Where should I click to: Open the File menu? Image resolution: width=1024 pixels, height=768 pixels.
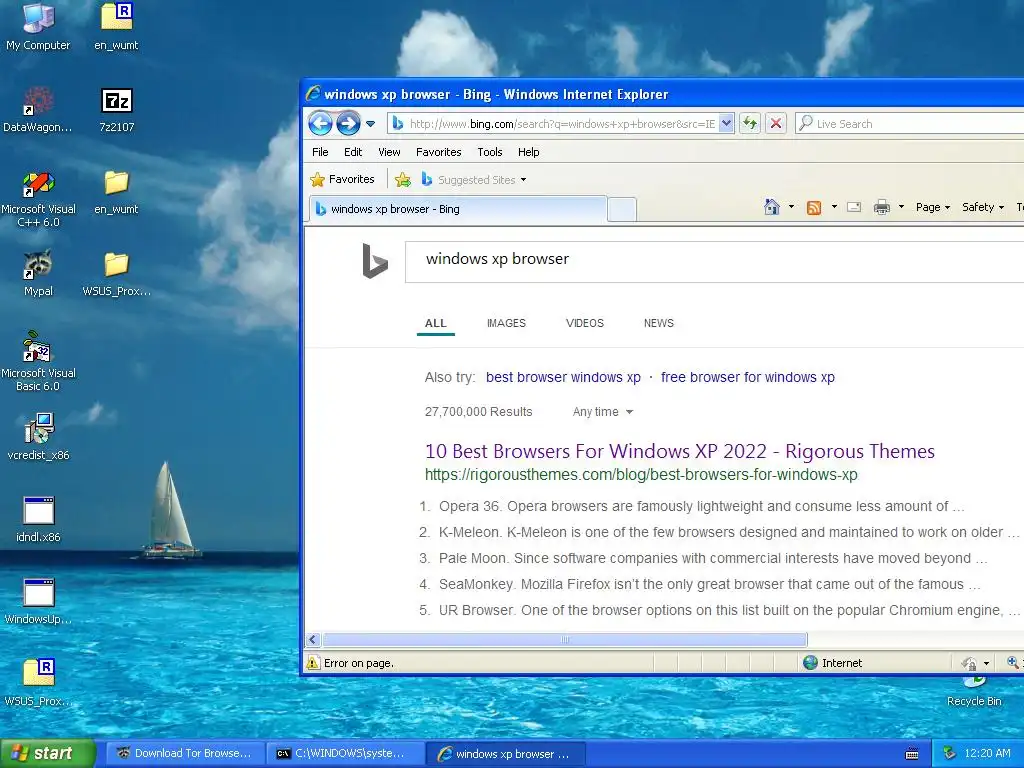(x=320, y=152)
